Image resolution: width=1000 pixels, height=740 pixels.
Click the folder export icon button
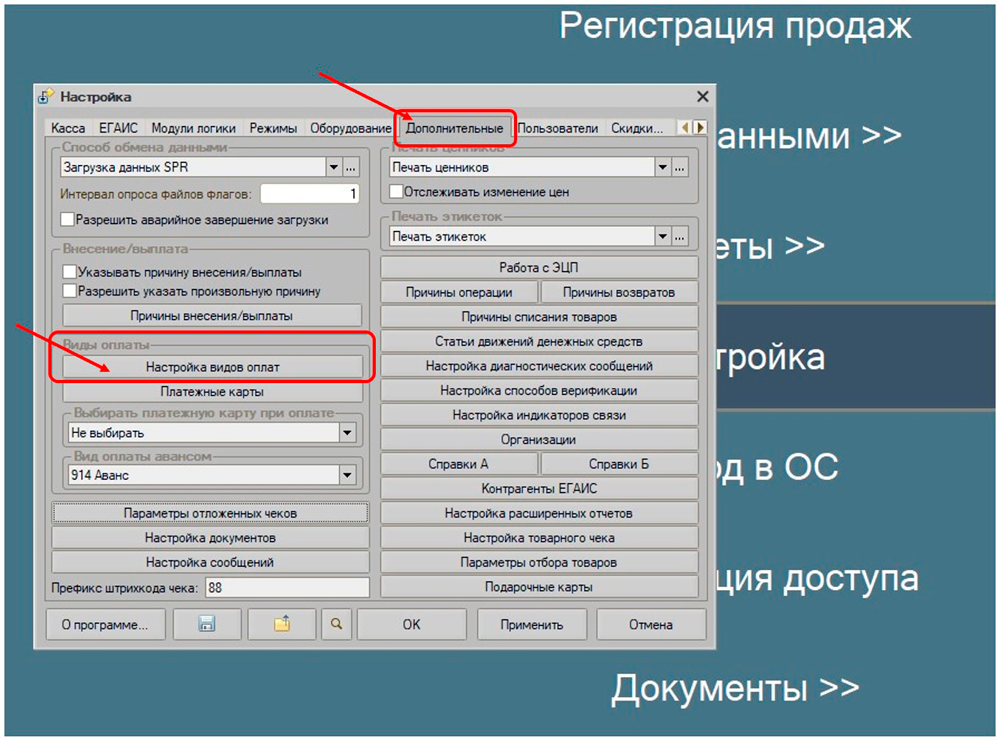pos(282,624)
